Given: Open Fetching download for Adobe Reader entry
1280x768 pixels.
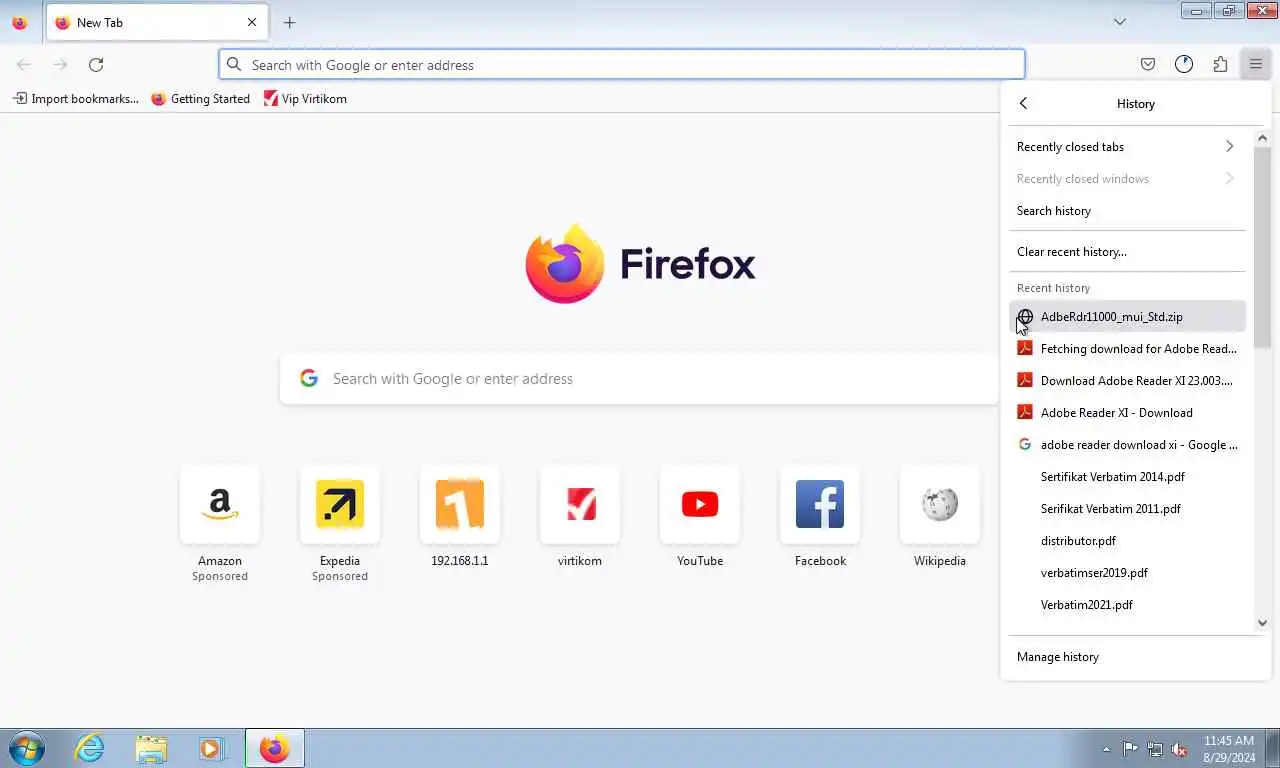Looking at the screenshot, I should point(1127,349).
